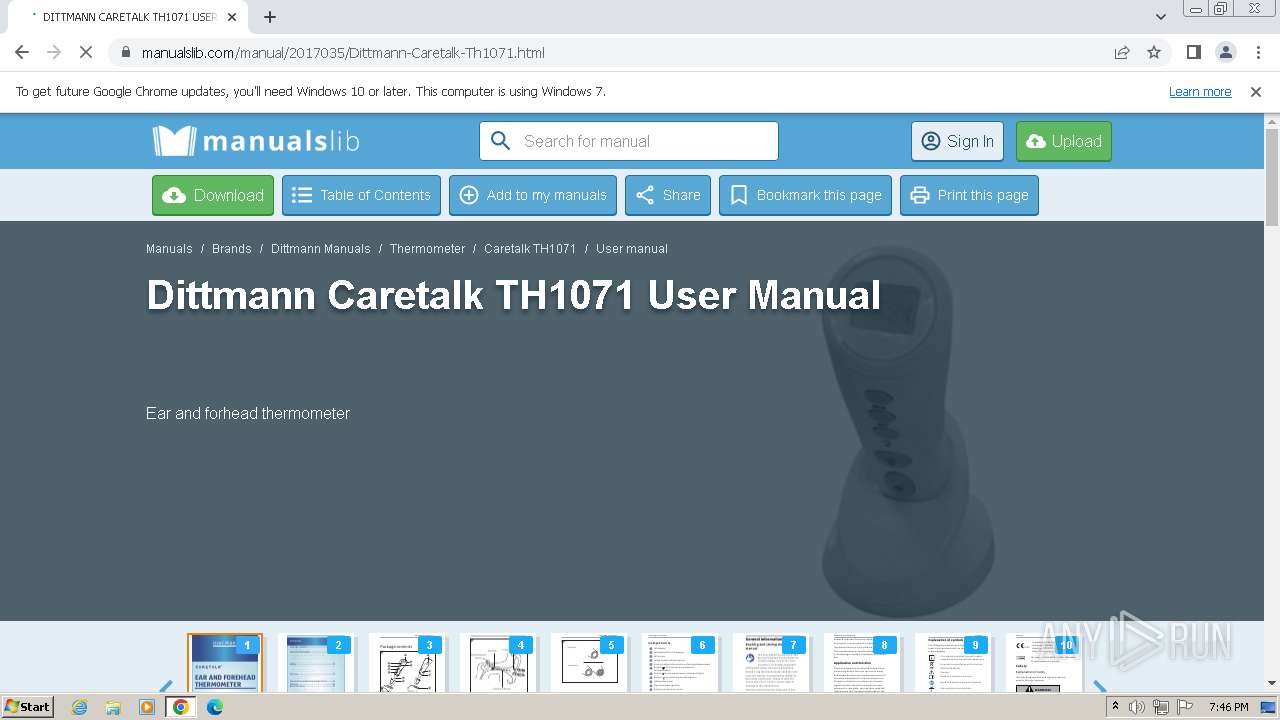Show next thumbnails with right arrow

click(1100, 686)
